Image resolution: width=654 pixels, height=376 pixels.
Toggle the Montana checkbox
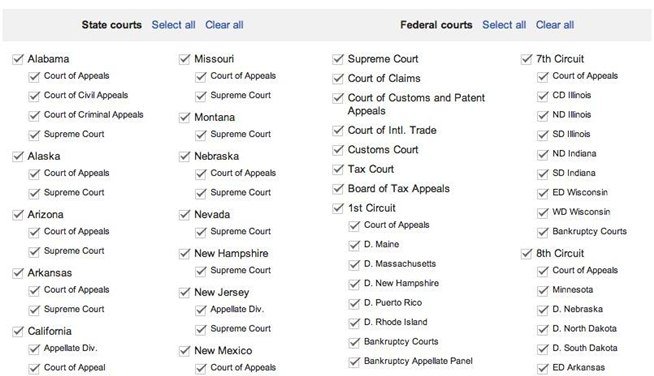click(x=184, y=117)
